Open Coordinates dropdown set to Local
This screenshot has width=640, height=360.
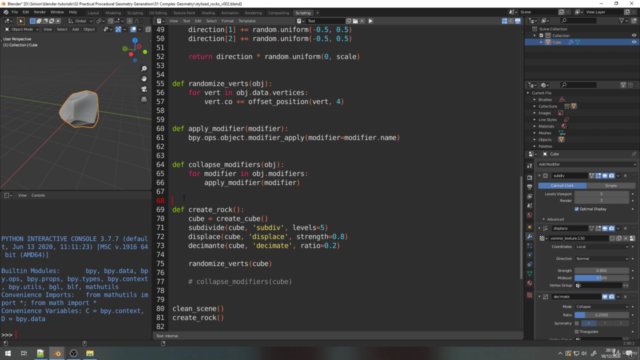click(x=602, y=247)
